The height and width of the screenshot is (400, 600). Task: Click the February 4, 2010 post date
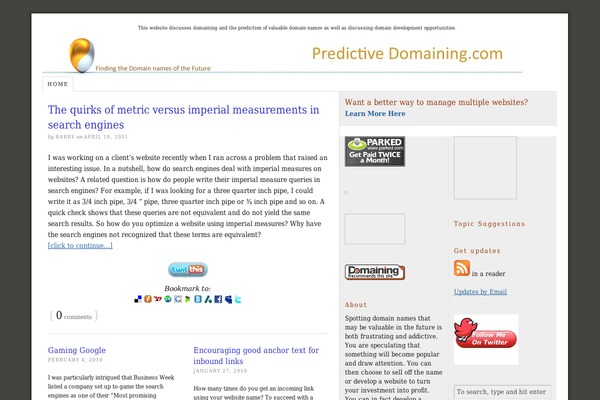click(75, 360)
